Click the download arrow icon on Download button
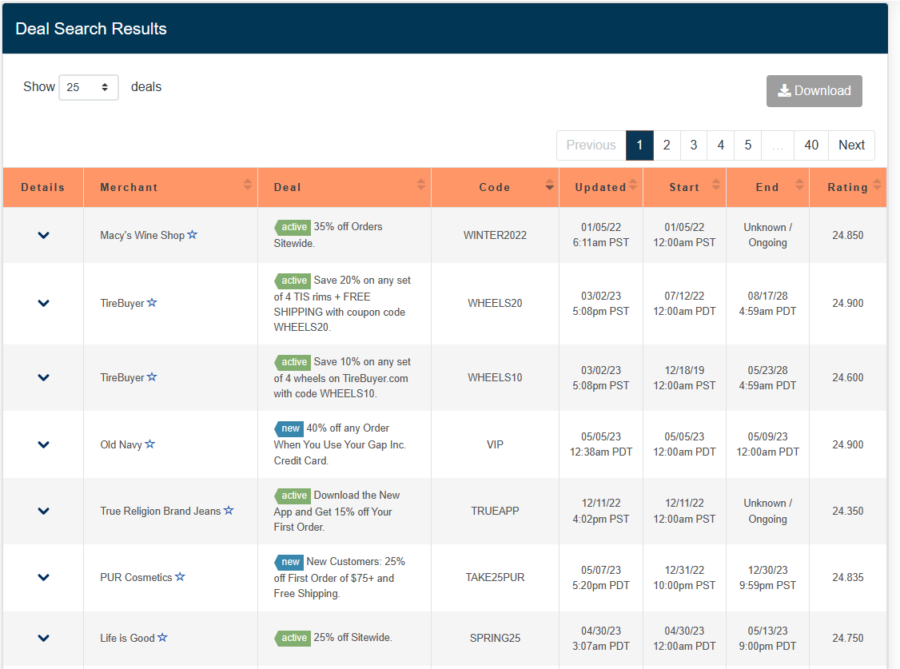The height and width of the screenshot is (669, 900). [x=784, y=90]
